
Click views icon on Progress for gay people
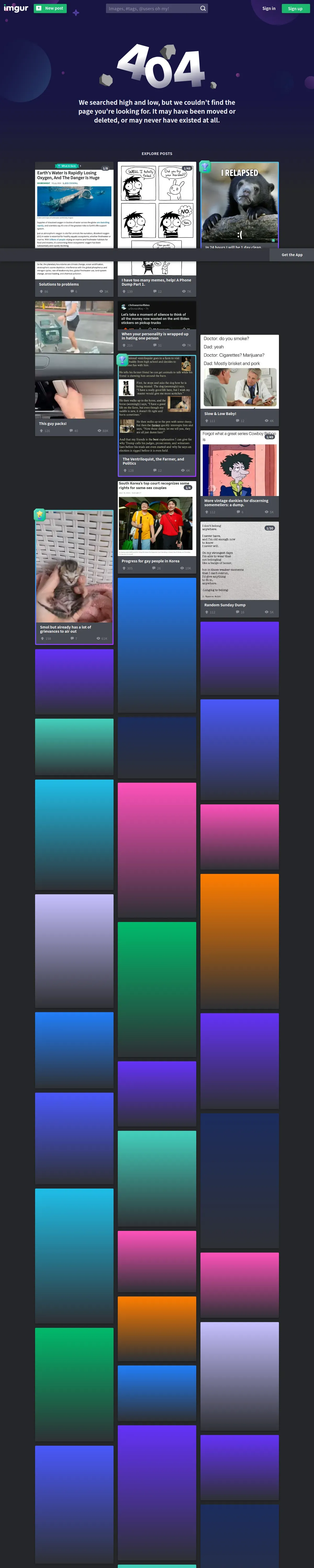pyautogui.click(x=182, y=568)
